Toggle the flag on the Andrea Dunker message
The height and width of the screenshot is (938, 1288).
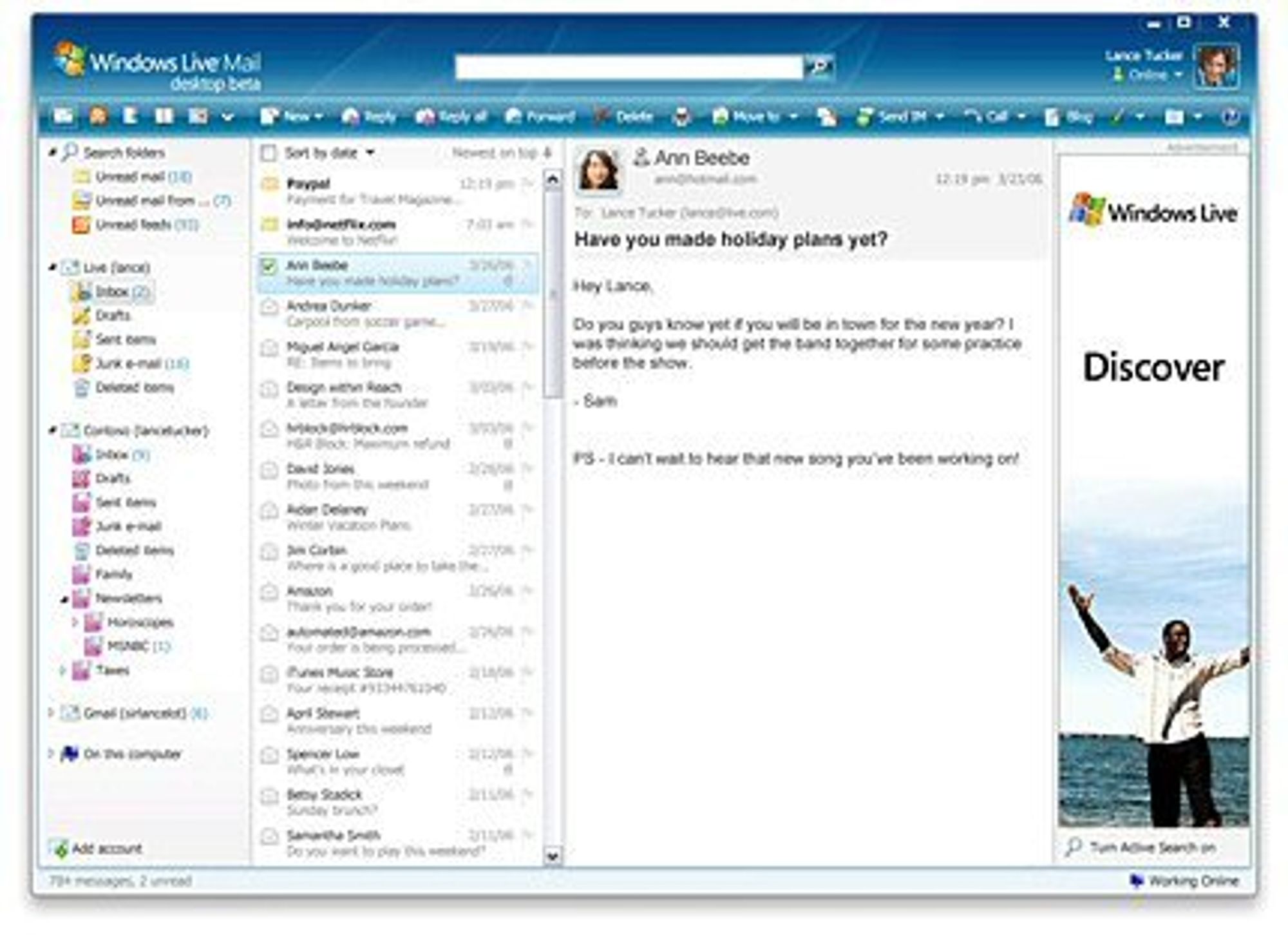click(527, 306)
